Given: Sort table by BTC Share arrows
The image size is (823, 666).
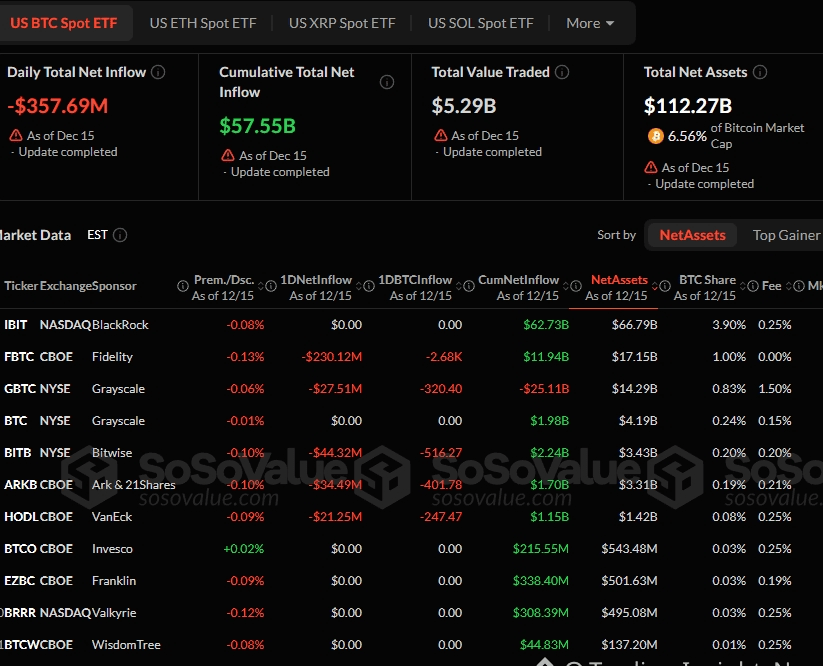Looking at the screenshot, I should click(x=743, y=286).
